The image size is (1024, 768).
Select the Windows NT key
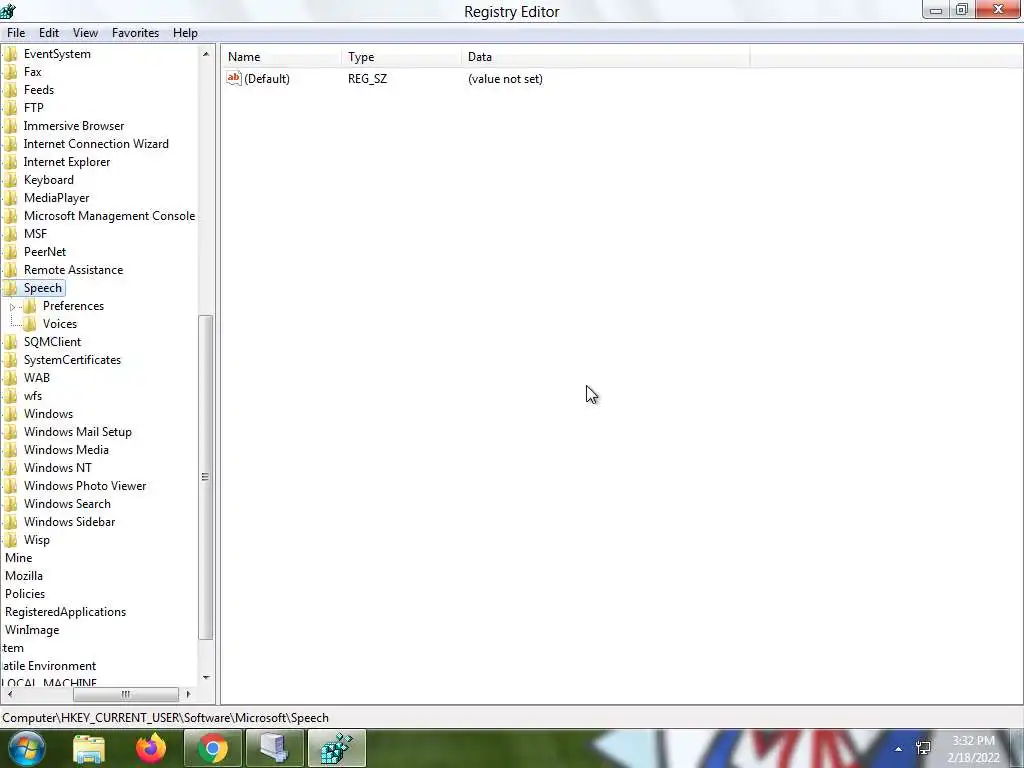point(58,468)
